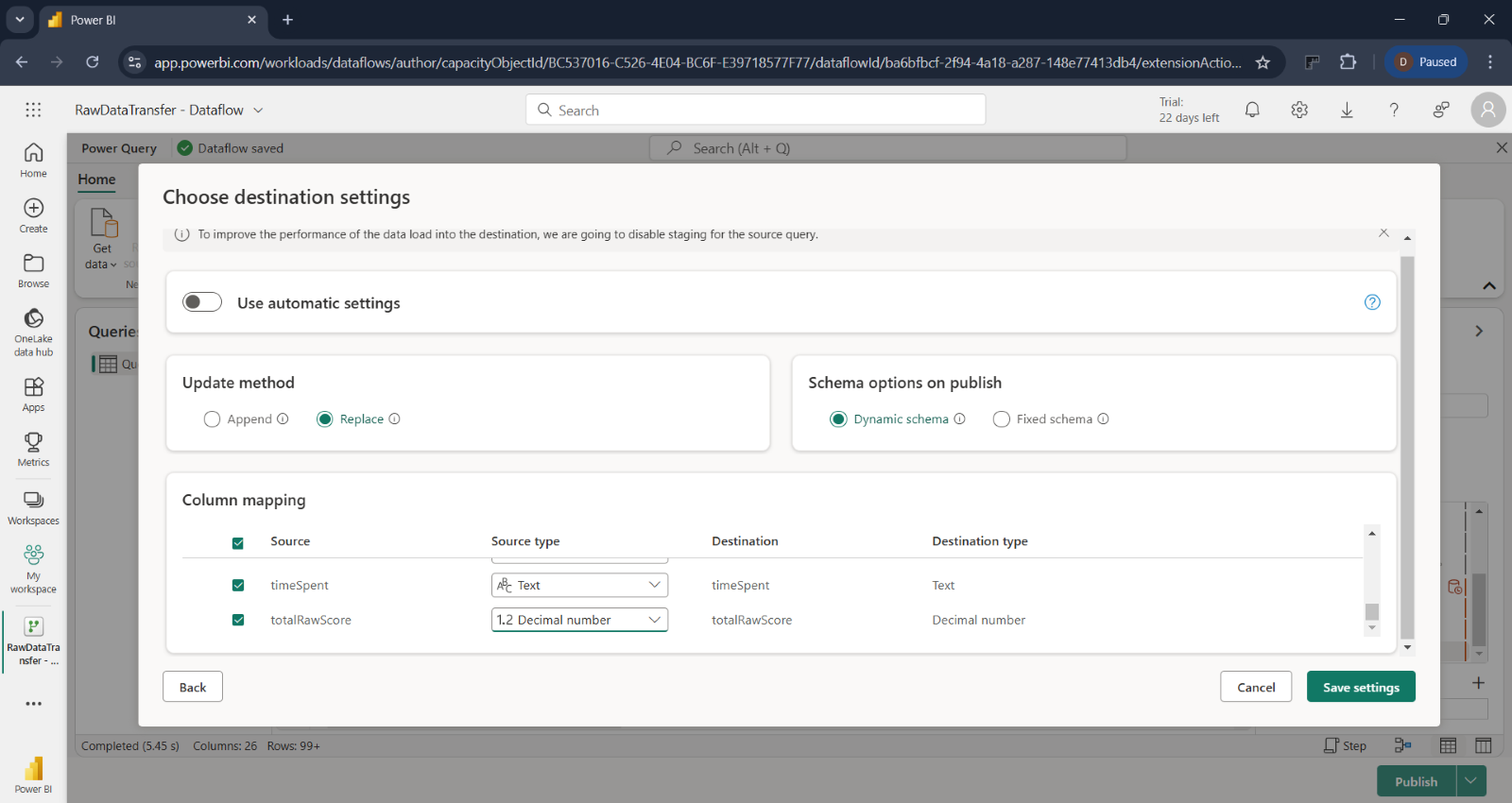Toggle Use automatic settings switch
The image size is (1512, 803).
(202, 301)
